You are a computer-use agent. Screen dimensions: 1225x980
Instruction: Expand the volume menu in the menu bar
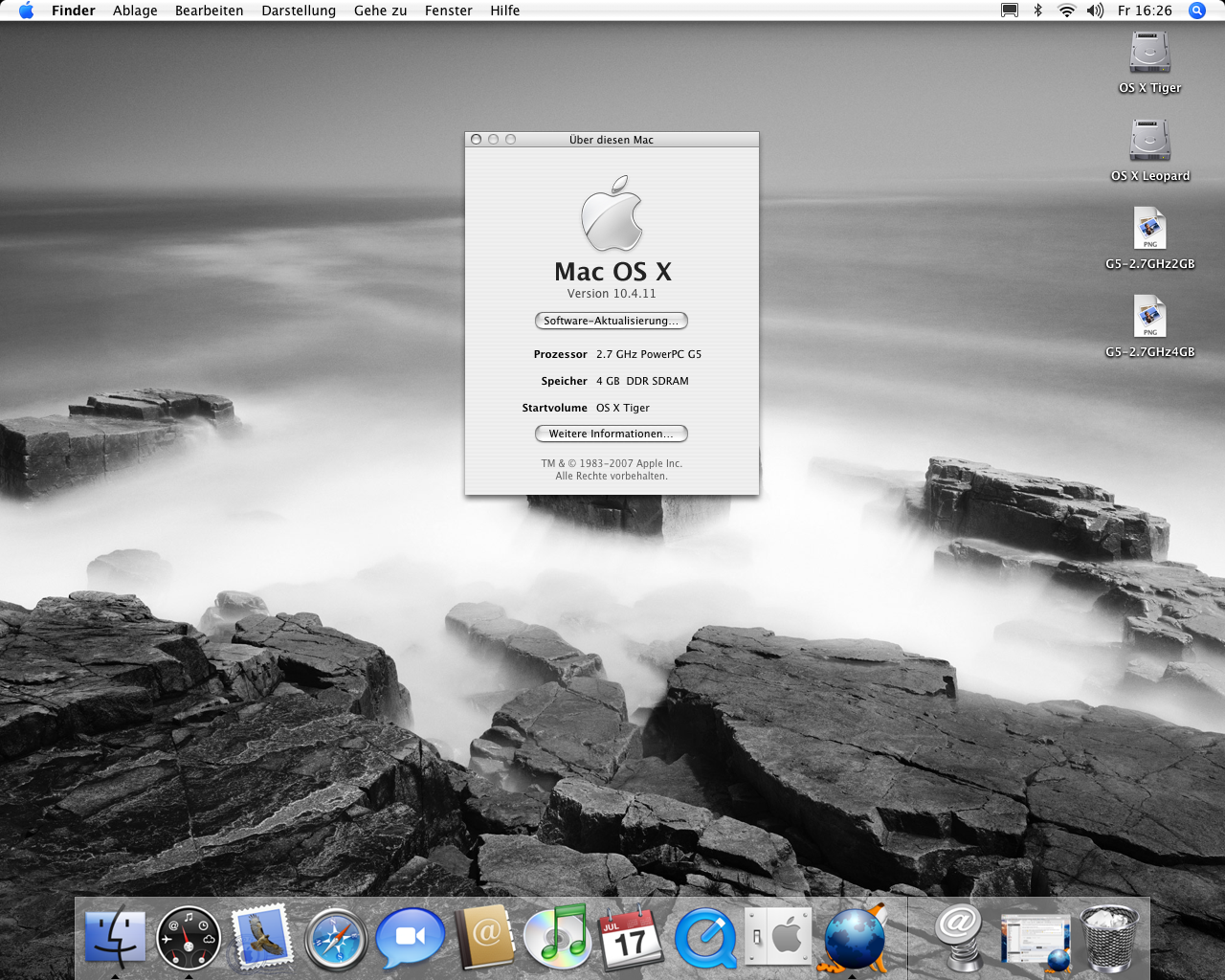(x=1095, y=11)
